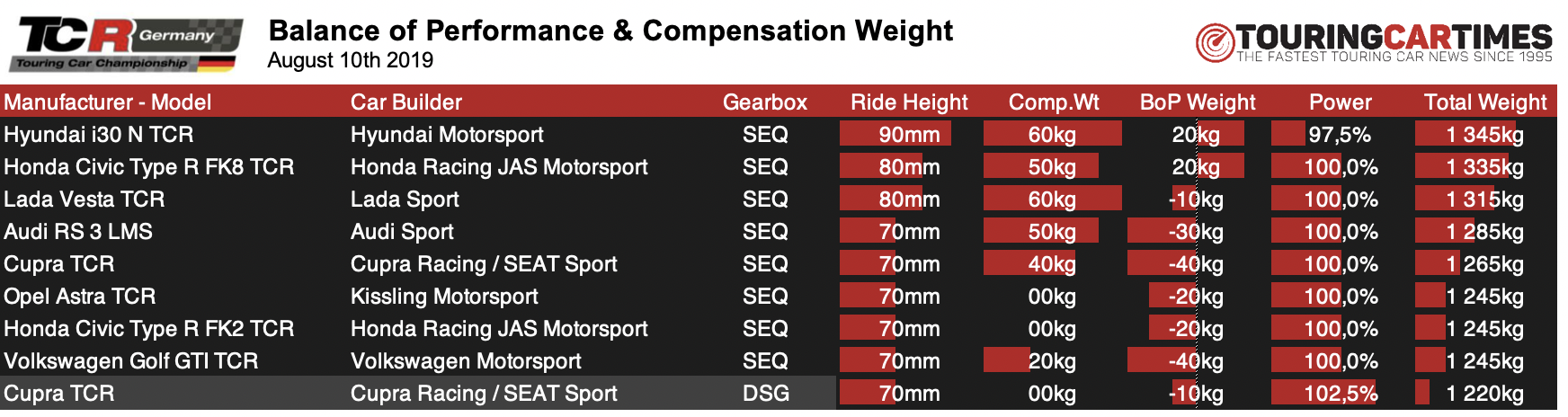Click the Lada Vesta TCR 60kg compensation bar

coord(1053,200)
